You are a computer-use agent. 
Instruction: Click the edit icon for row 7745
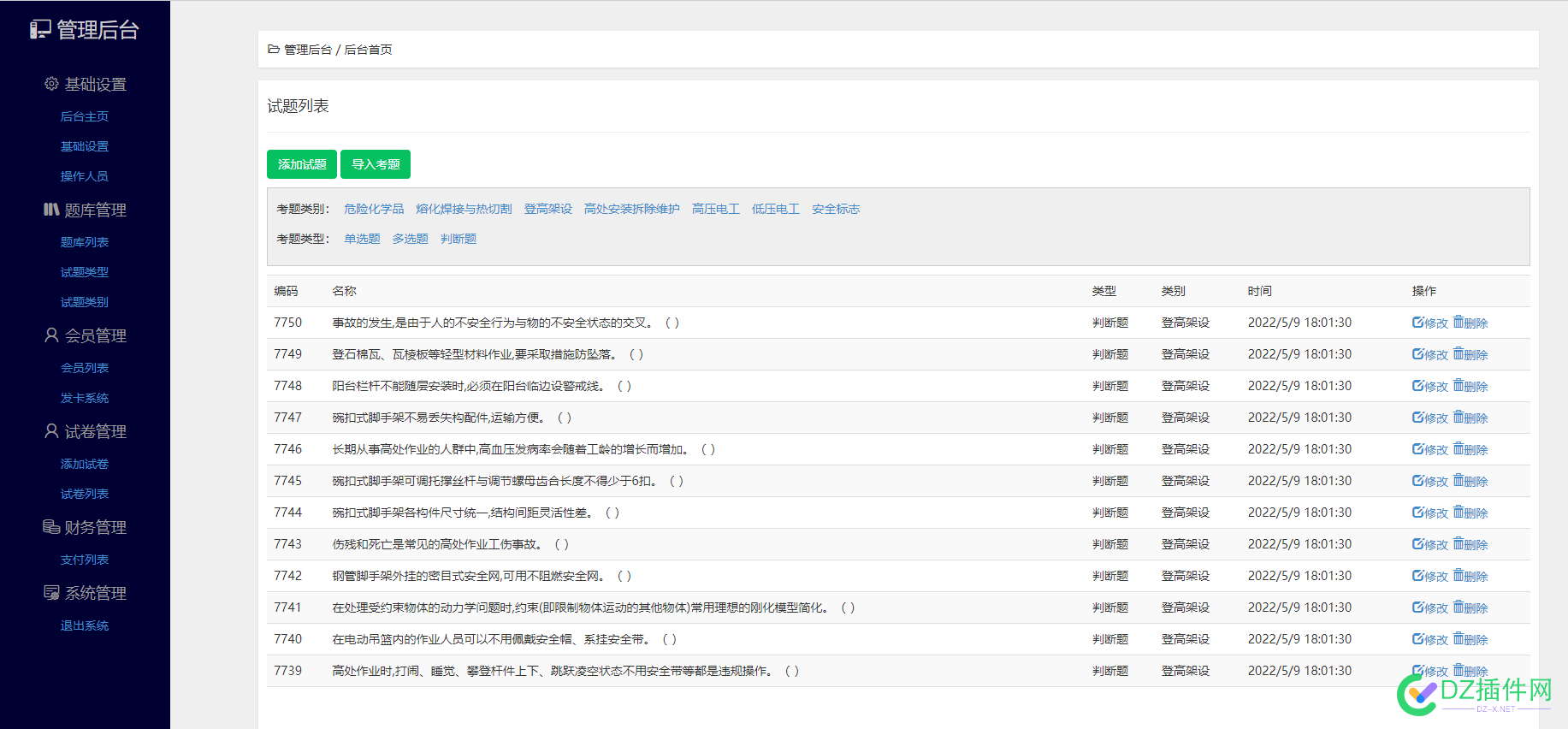pyautogui.click(x=1417, y=480)
